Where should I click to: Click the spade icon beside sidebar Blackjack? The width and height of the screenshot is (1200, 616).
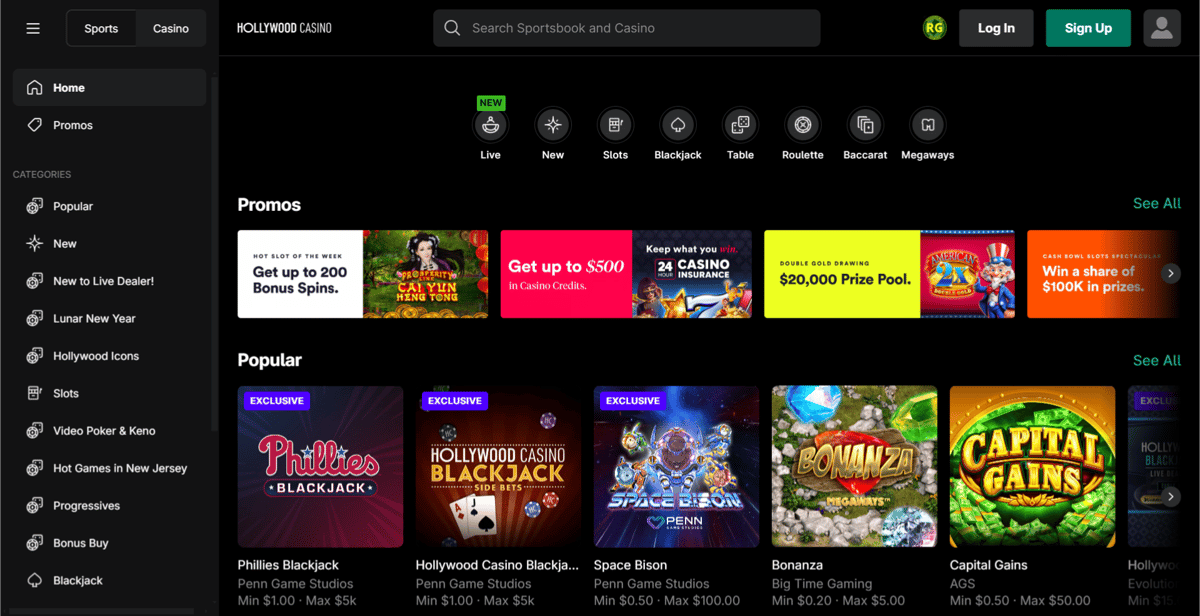point(35,581)
